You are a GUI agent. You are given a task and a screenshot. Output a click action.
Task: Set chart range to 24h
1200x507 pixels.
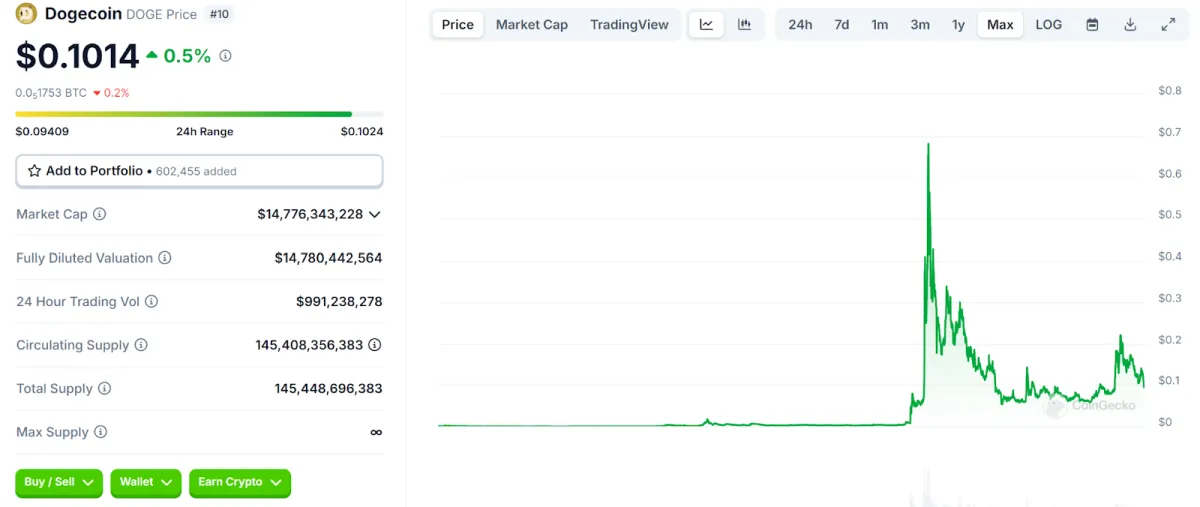tap(800, 25)
